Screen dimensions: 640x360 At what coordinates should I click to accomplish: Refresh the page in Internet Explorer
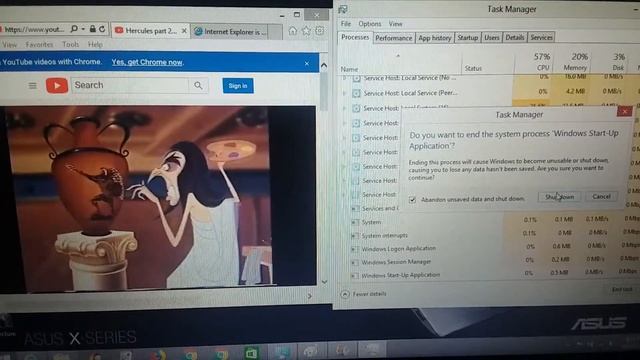102,29
